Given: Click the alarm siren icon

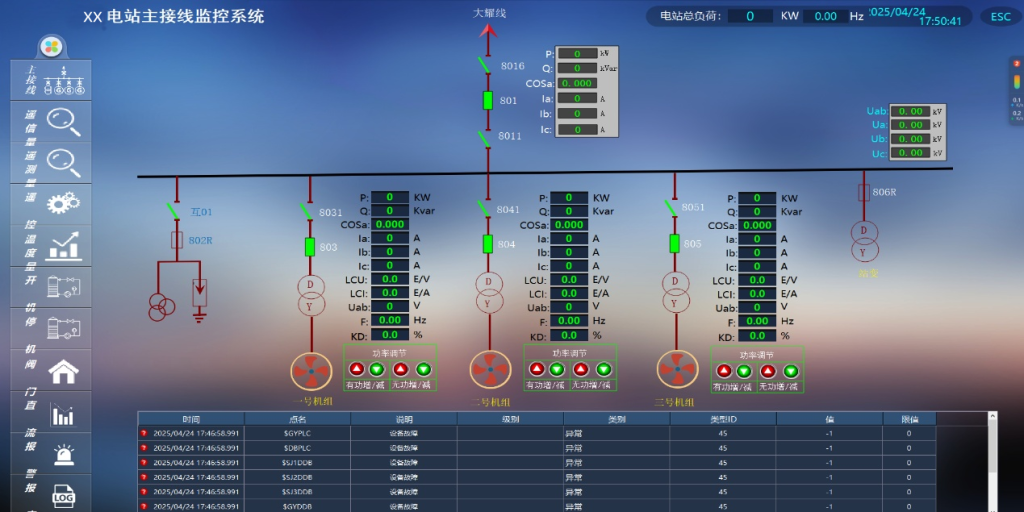Looking at the screenshot, I should click(63, 455).
